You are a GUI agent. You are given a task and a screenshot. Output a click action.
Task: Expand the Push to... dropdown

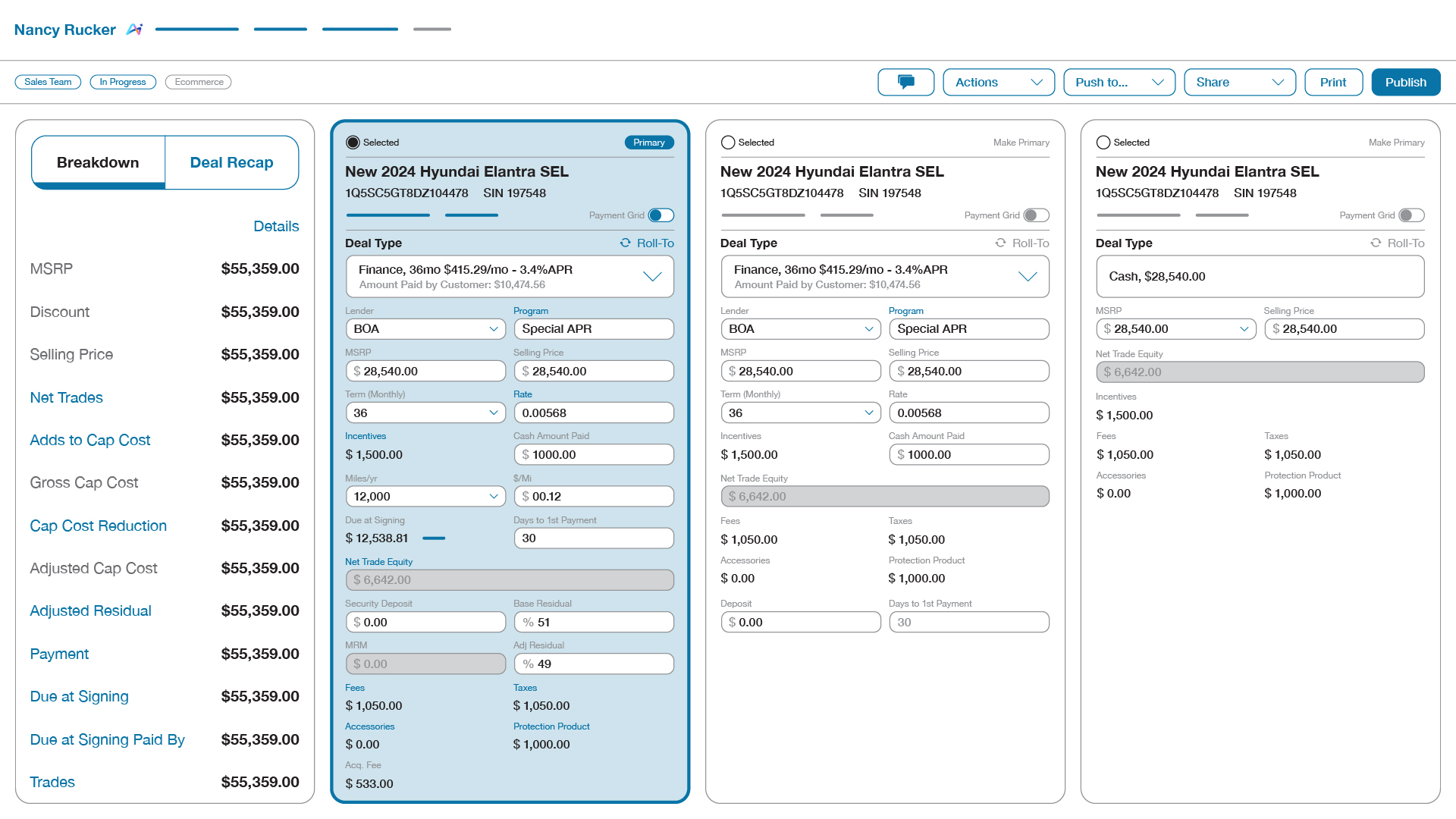(1119, 82)
